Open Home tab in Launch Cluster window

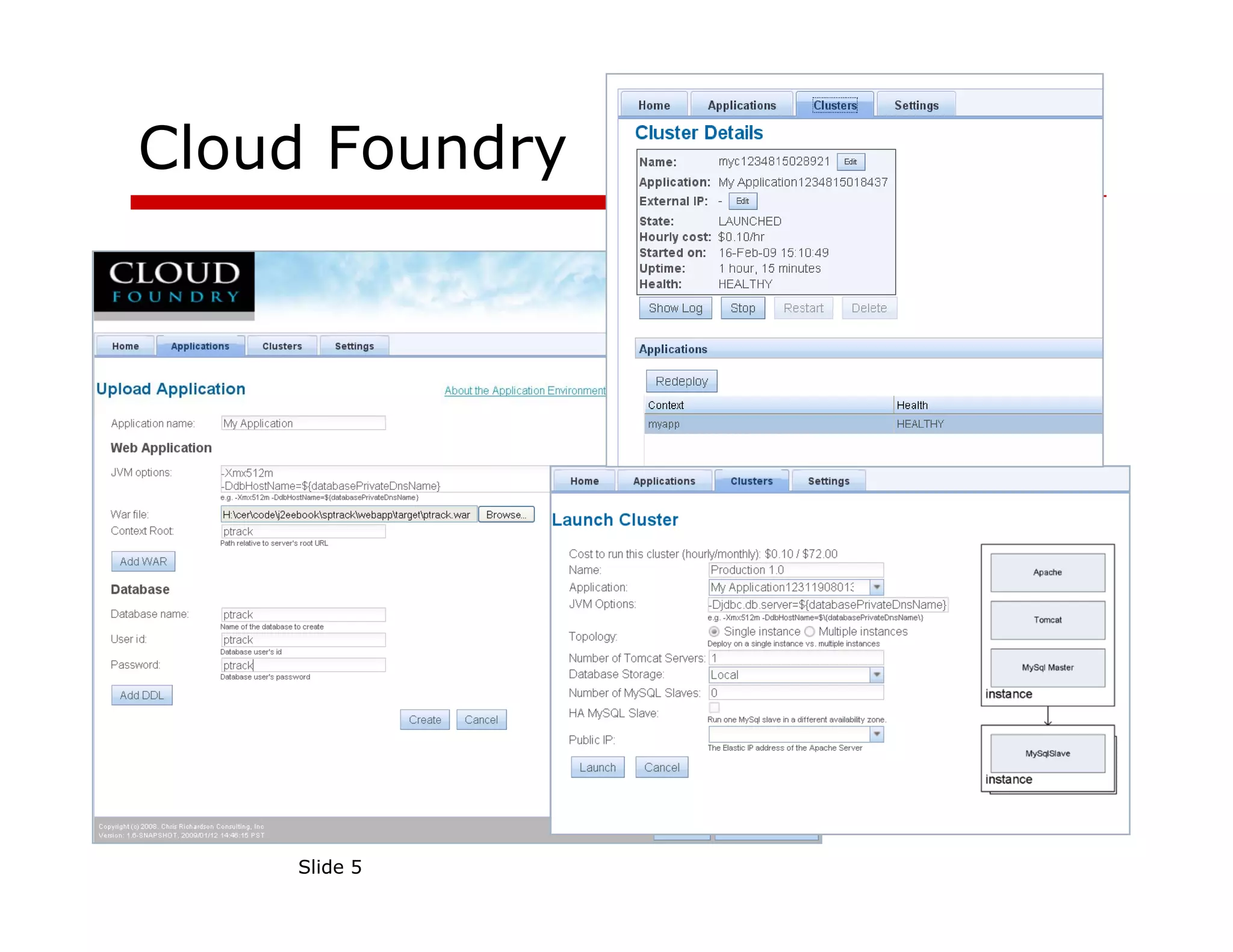tap(584, 481)
